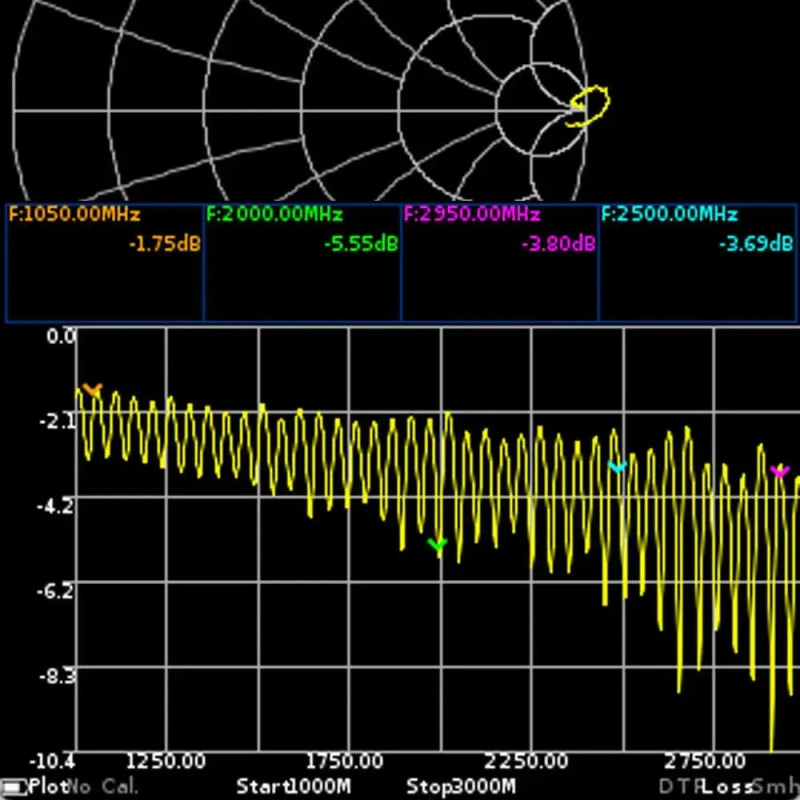The width and height of the screenshot is (800, 800).
Task: Click the orange marker on the trace
Action: point(92,389)
